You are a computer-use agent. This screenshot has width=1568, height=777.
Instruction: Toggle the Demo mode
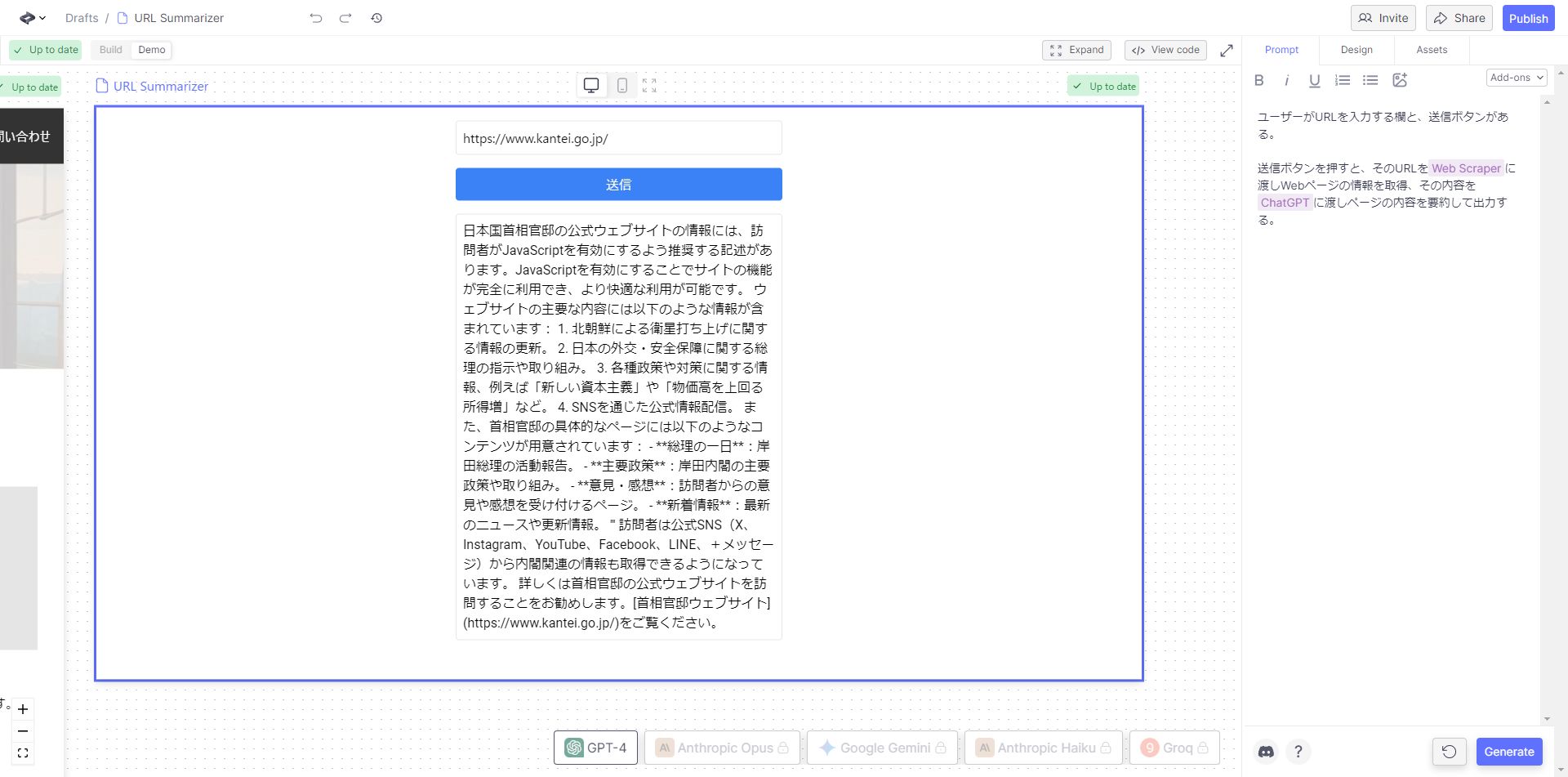click(x=151, y=50)
